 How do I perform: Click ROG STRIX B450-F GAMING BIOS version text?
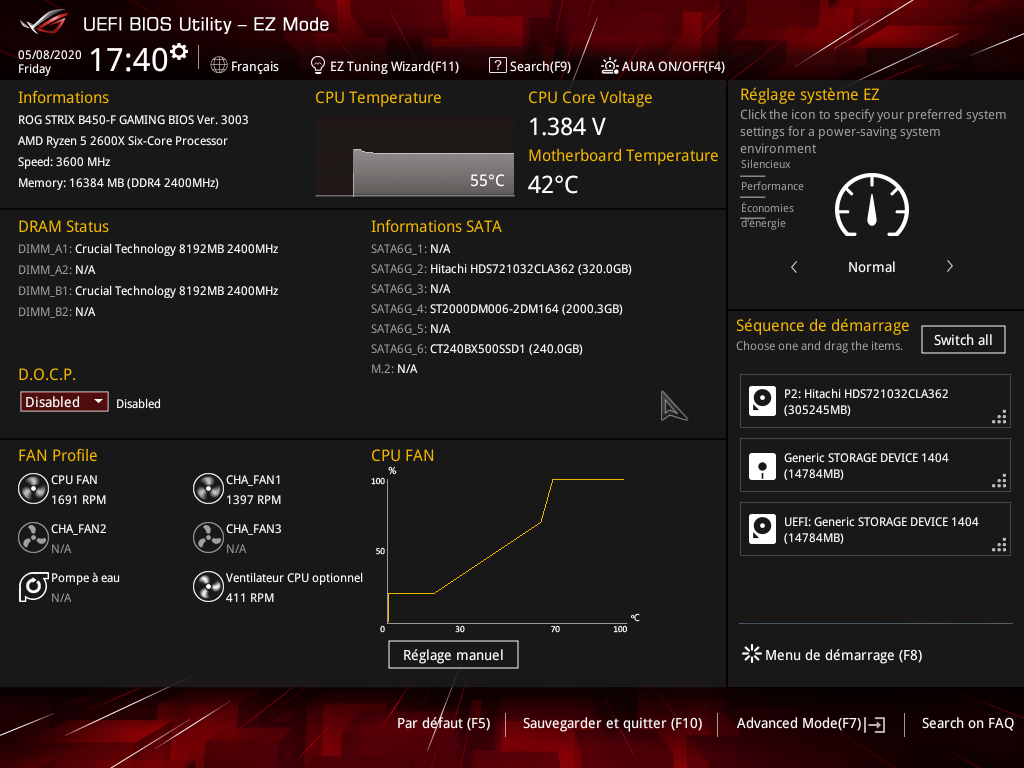(x=133, y=120)
